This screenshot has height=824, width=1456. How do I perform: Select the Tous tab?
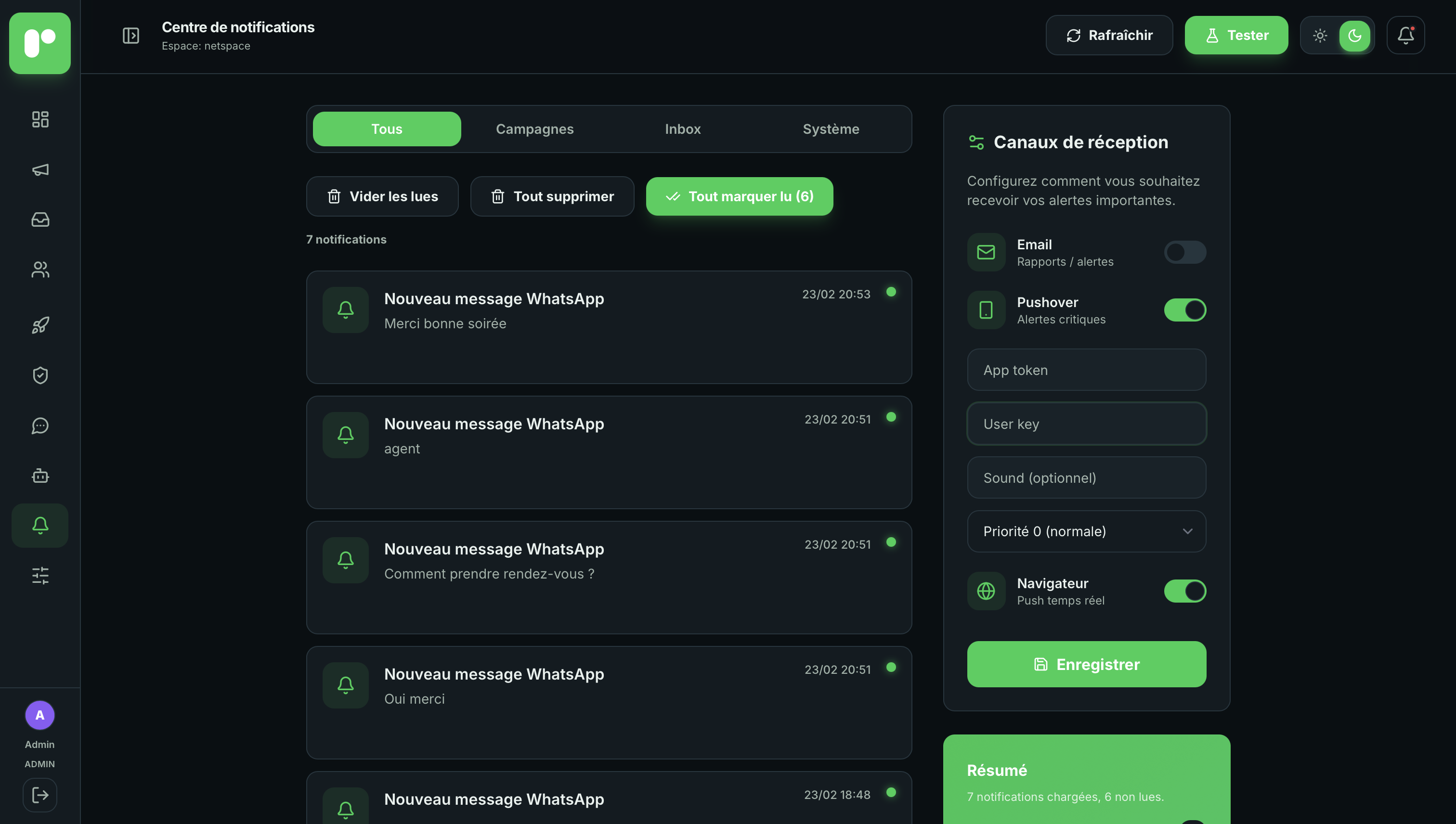pyautogui.click(x=387, y=129)
